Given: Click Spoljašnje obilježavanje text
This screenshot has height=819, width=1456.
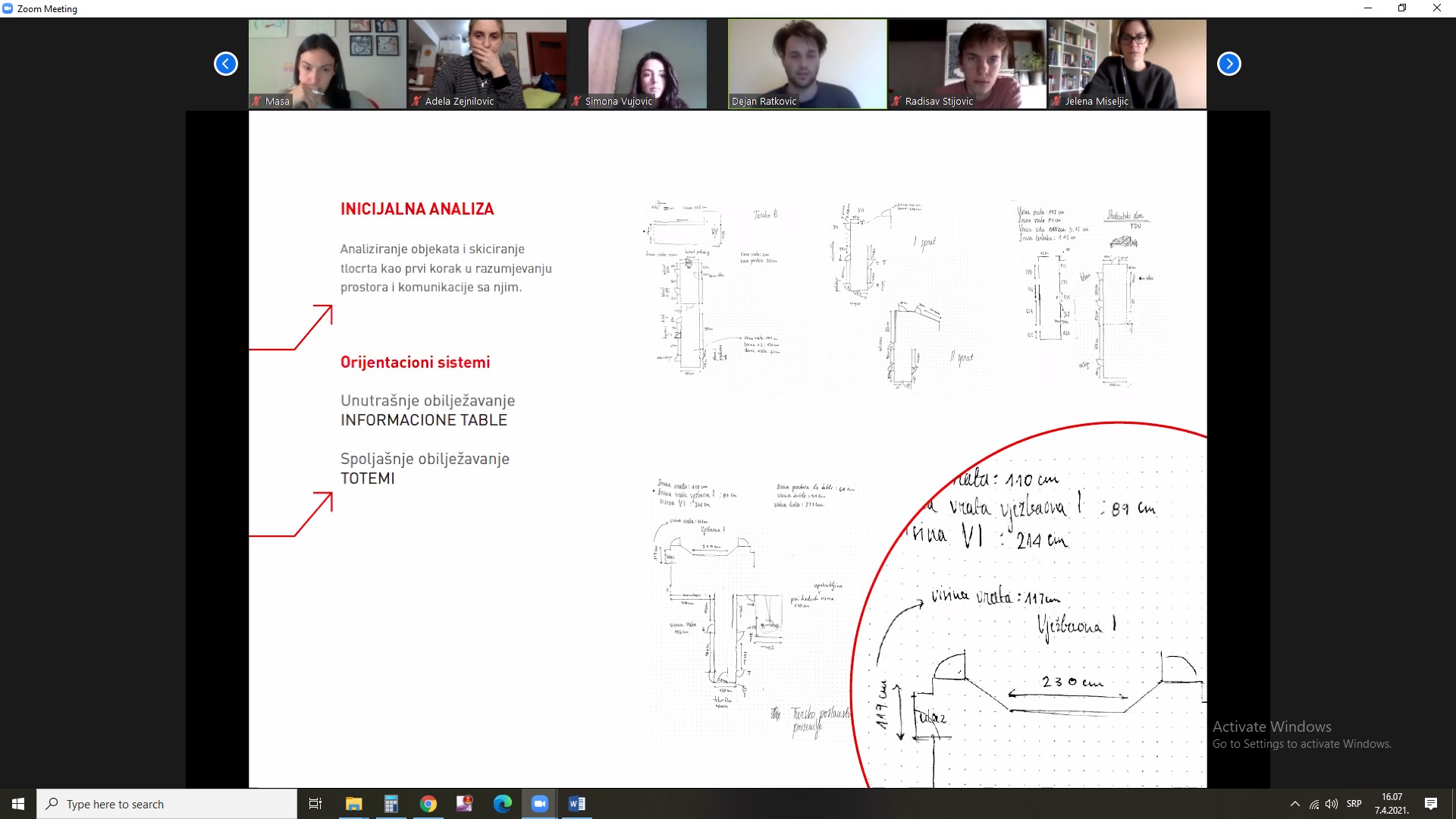Looking at the screenshot, I should click(425, 459).
